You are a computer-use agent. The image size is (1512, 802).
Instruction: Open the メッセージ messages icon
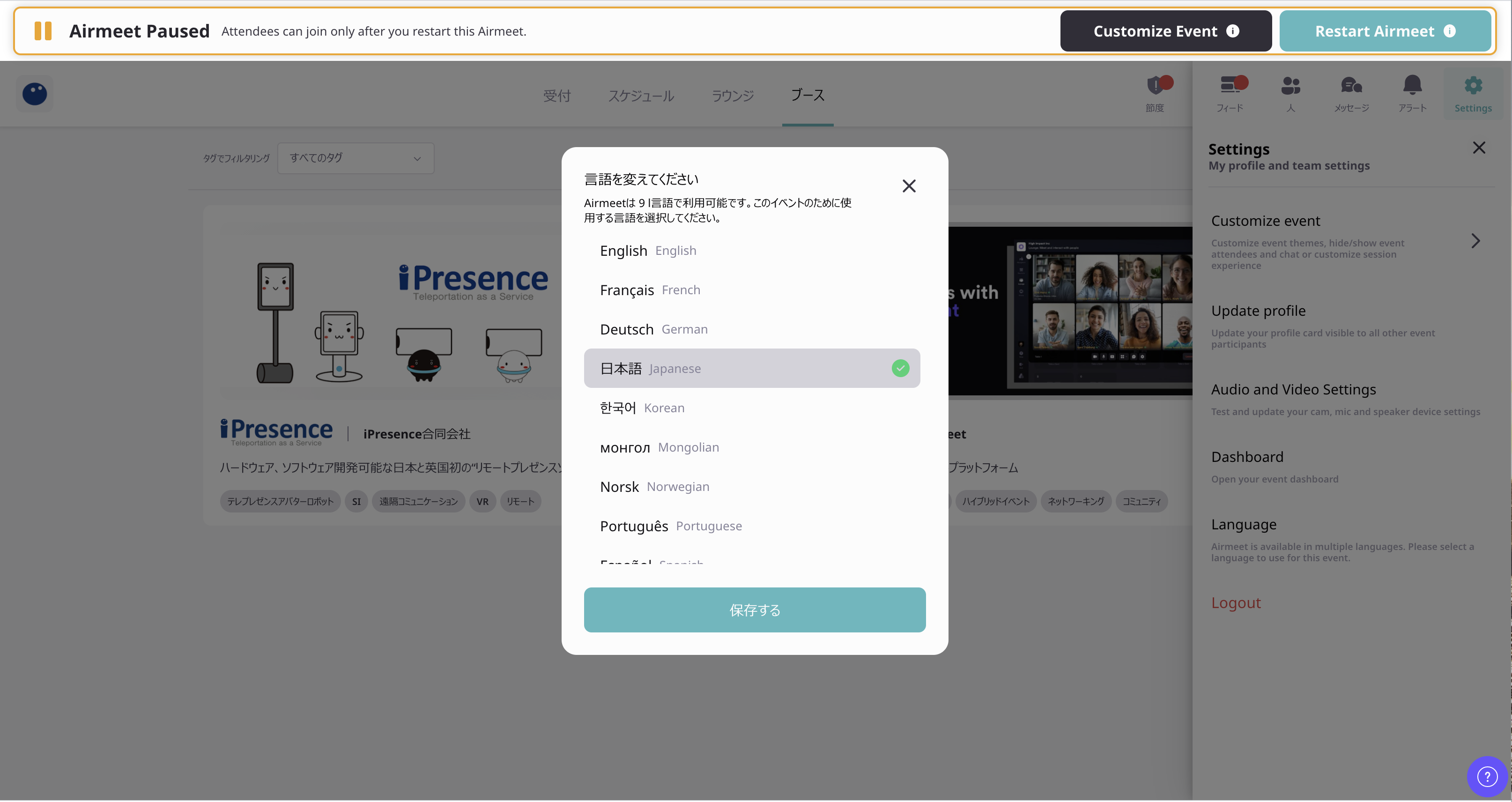pyautogui.click(x=1351, y=86)
